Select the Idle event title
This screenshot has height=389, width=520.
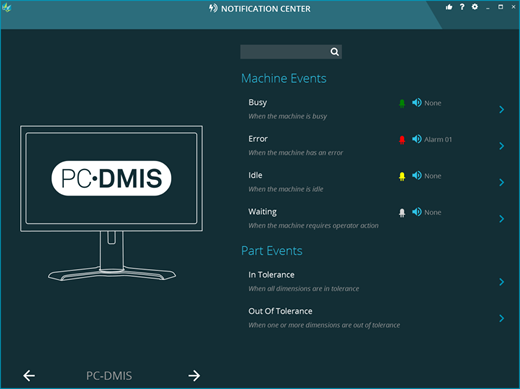pos(255,175)
